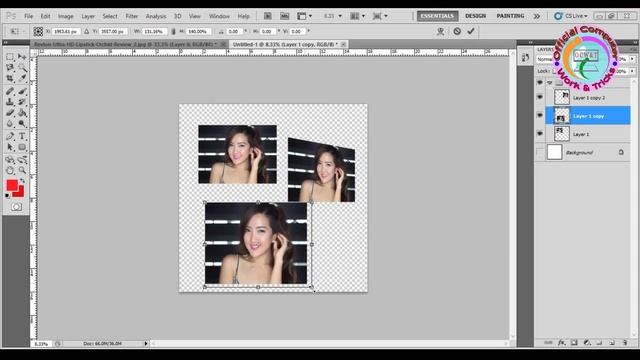Open the status bar info arrow
640x360 pixels.
[x=146, y=344]
